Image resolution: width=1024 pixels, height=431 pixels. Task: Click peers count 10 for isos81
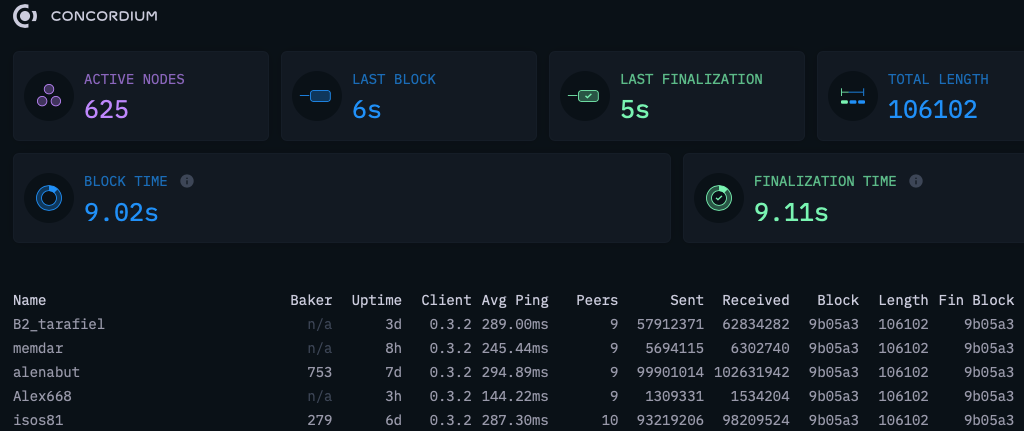610,421
